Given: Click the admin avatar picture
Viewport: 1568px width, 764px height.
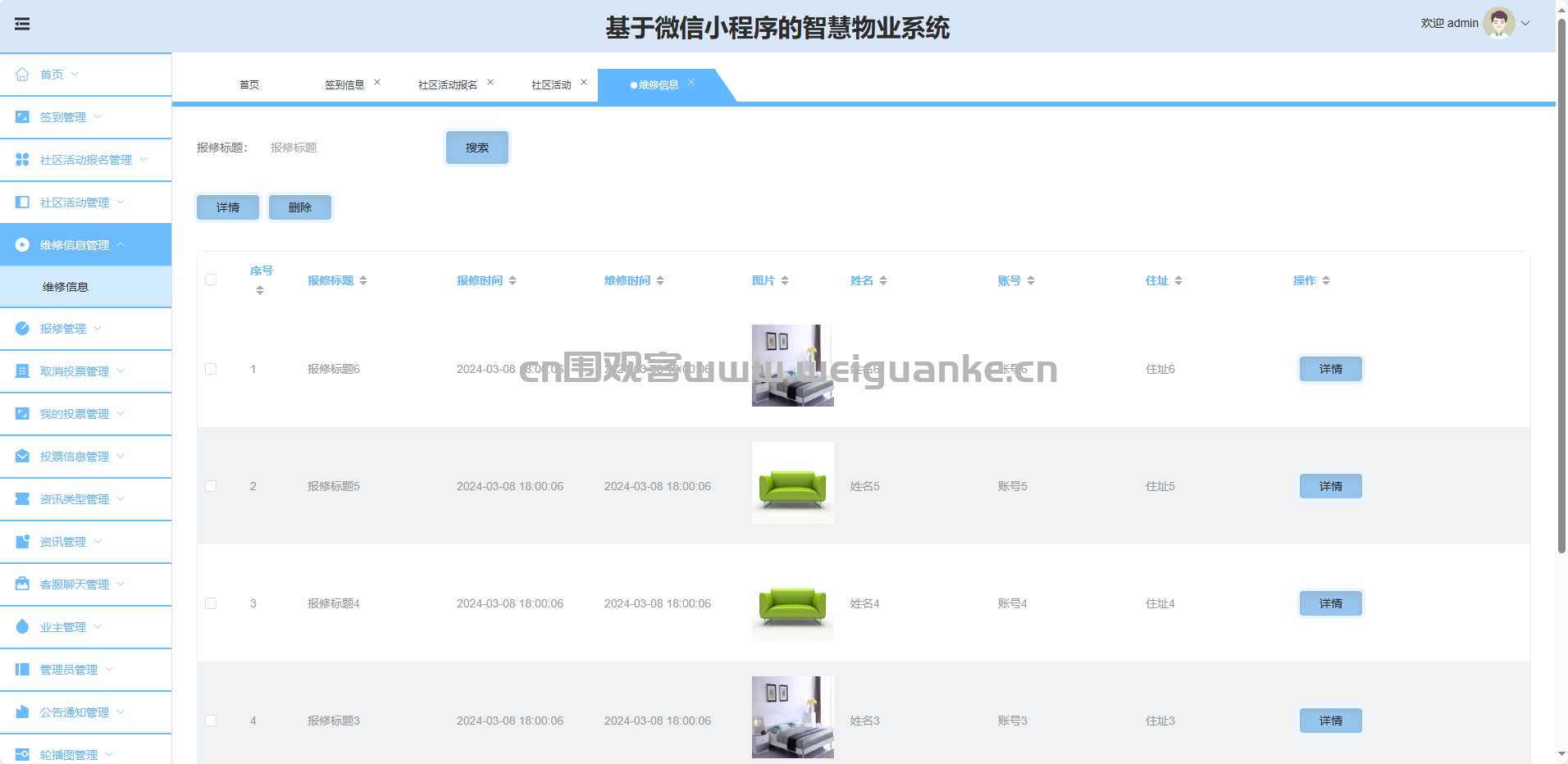Looking at the screenshot, I should coord(1498,23).
